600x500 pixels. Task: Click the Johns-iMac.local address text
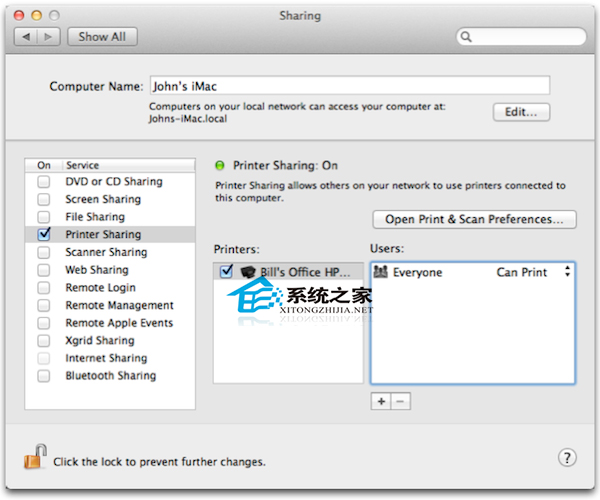pos(188,119)
